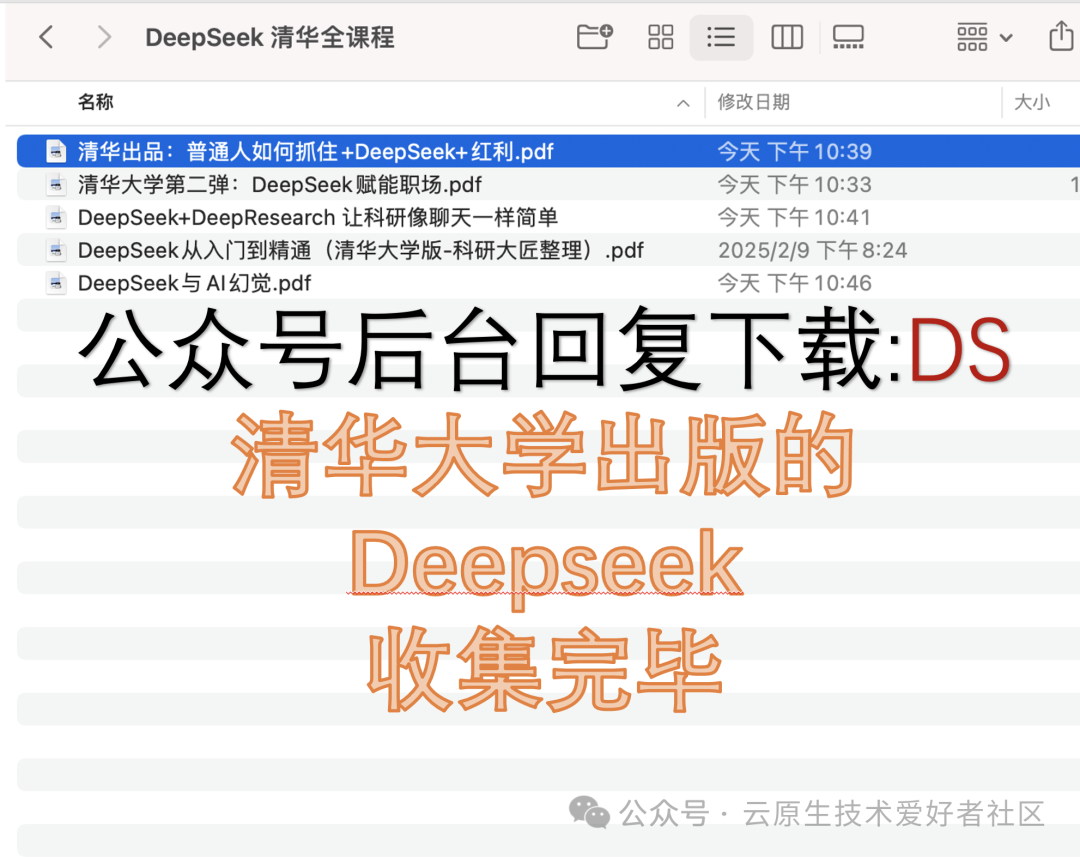Open the group-by options dropdown
The width and height of the screenshot is (1080, 857).
[984, 37]
